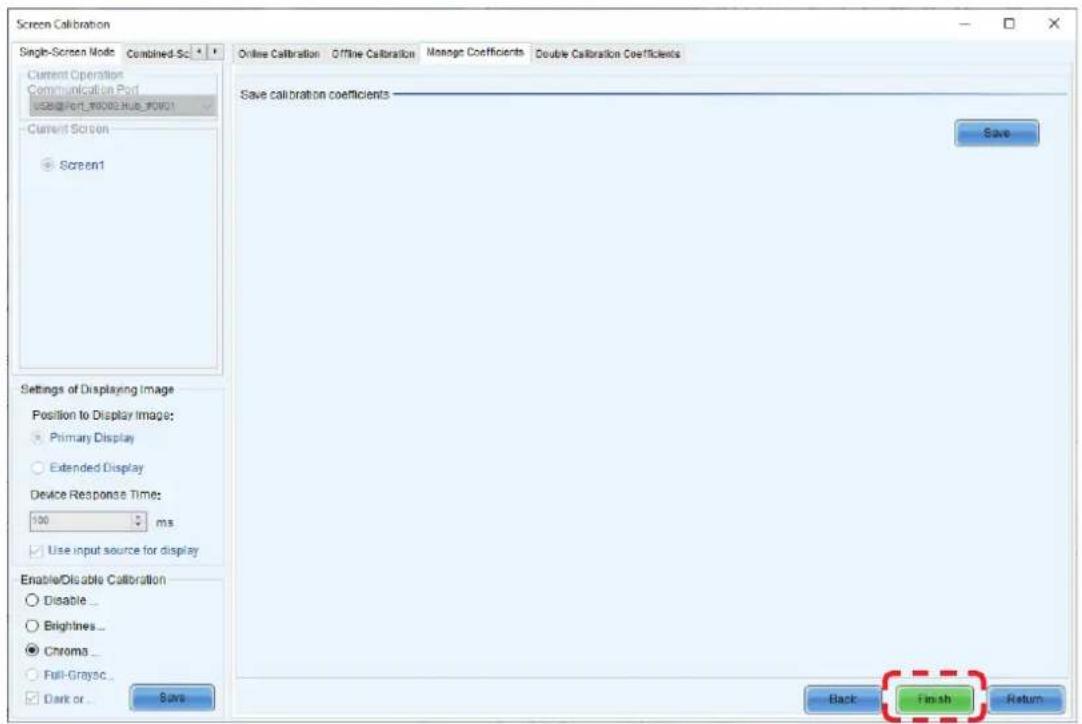Open Double Calibration Coefficients tab
Screen dimensions: 1082x724
pyautogui.click(x=607, y=54)
